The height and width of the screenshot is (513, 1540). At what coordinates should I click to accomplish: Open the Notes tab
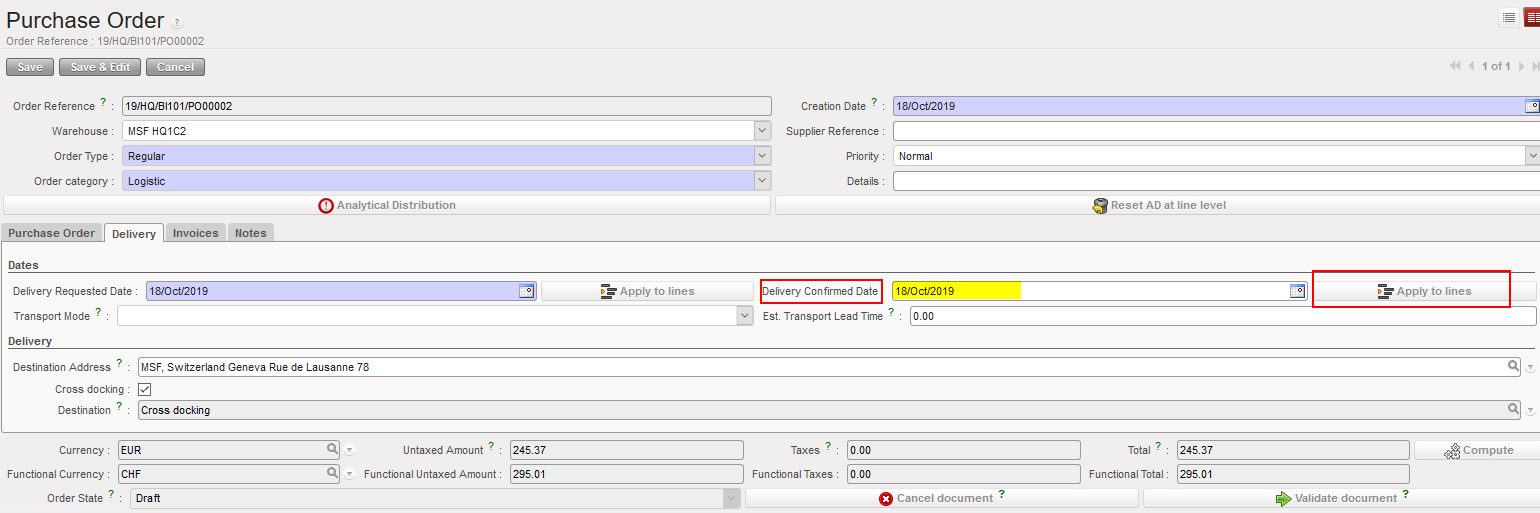pyautogui.click(x=250, y=233)
